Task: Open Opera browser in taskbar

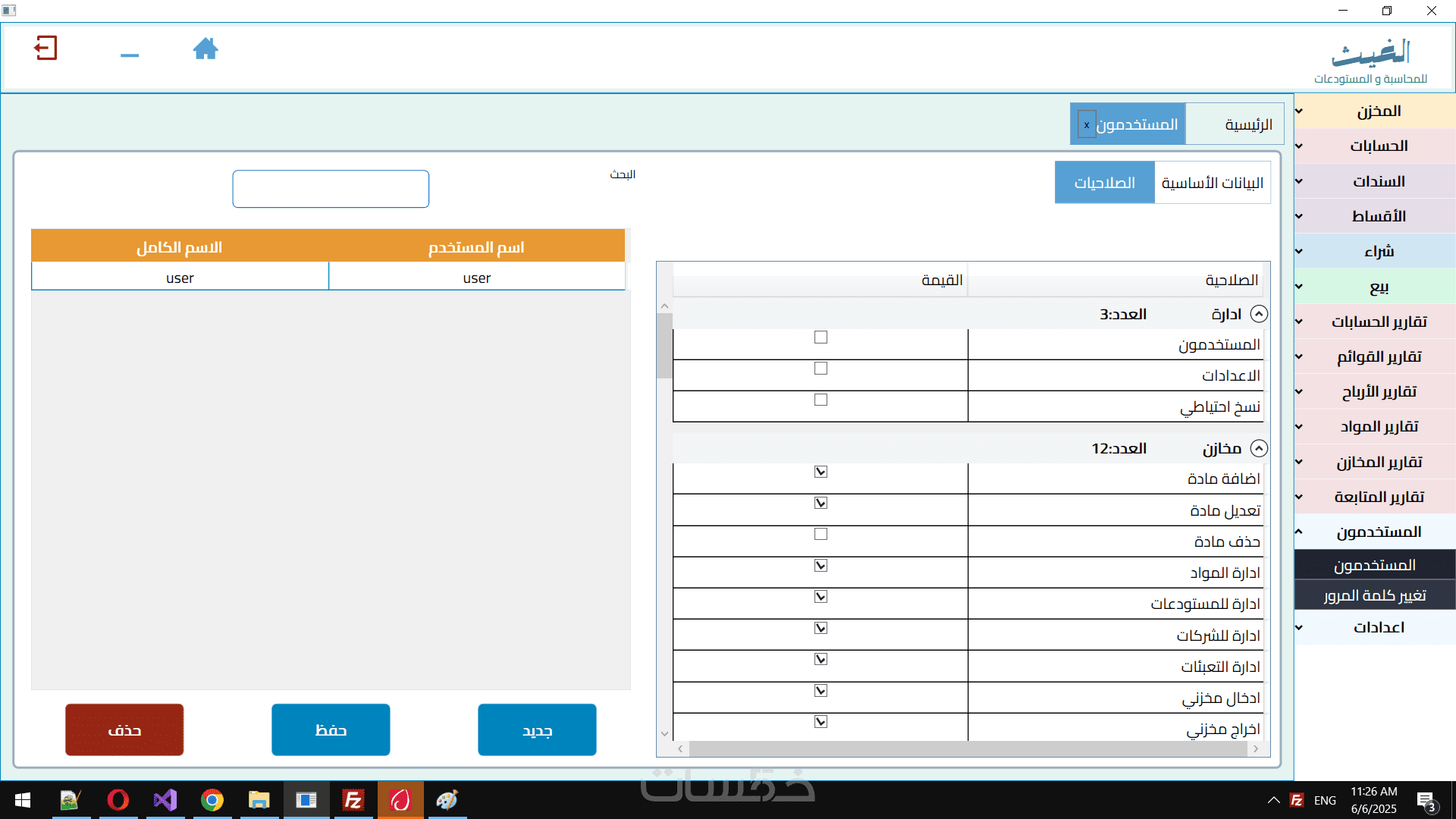Action: tap(118, 800)
